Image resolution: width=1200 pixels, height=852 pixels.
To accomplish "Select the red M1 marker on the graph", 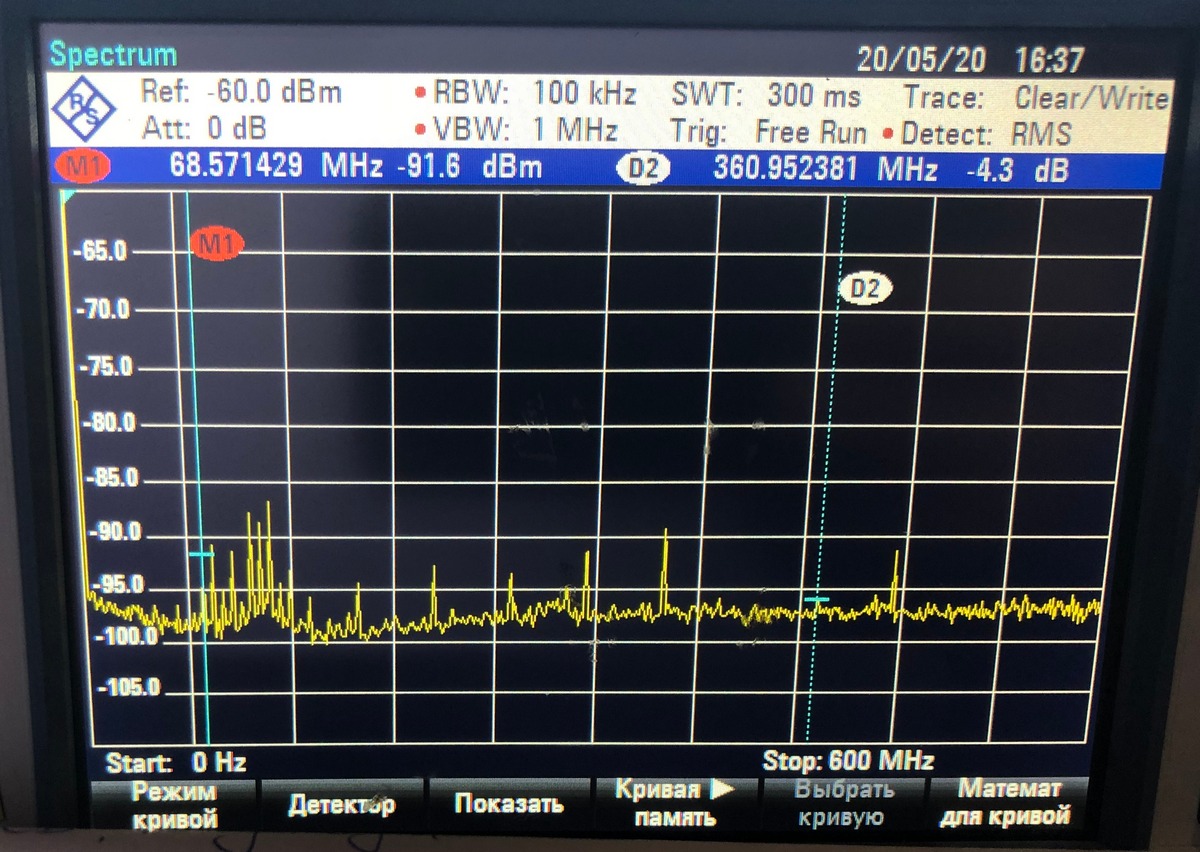I will coord(217,243).
